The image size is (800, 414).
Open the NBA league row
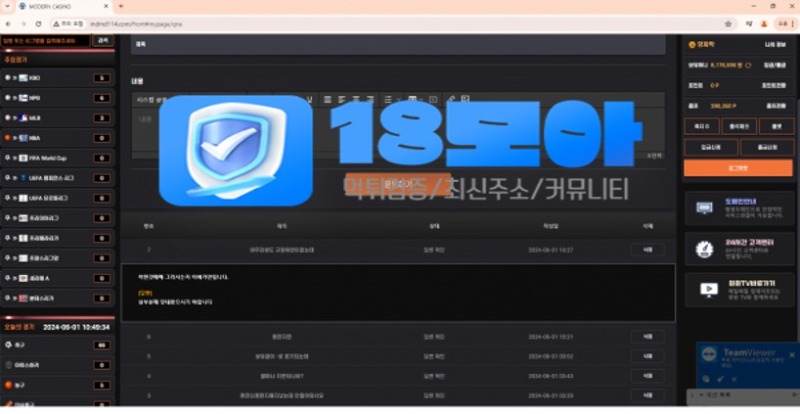tap(57, 138)
